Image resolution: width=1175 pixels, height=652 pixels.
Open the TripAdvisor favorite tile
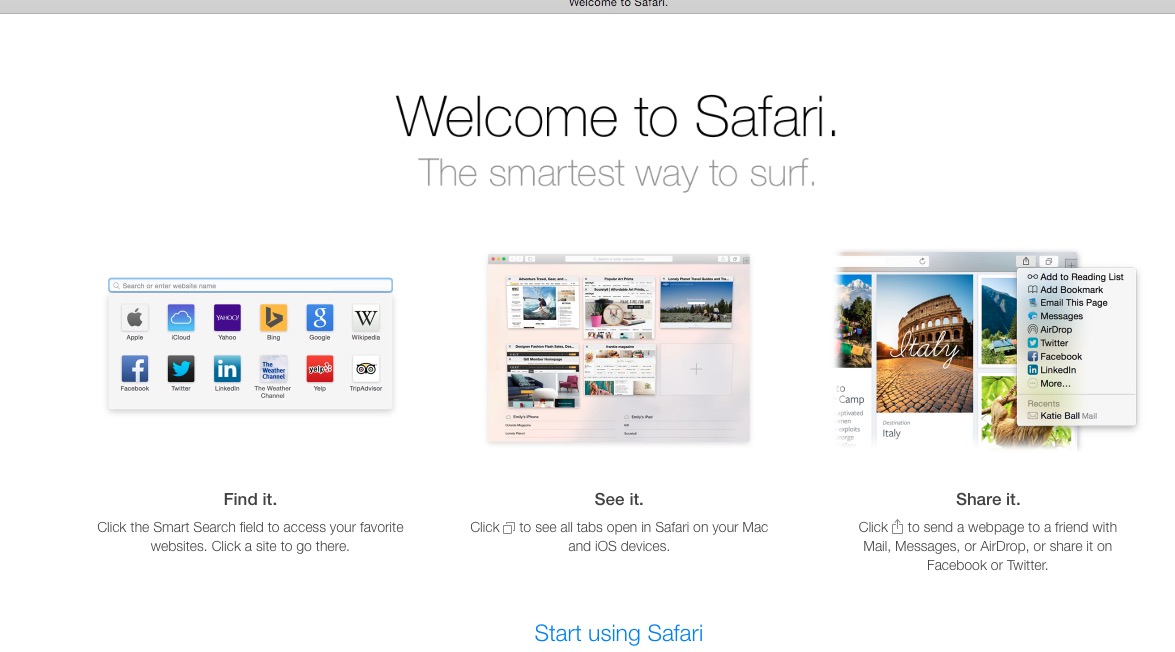click(x=366, y=369)
